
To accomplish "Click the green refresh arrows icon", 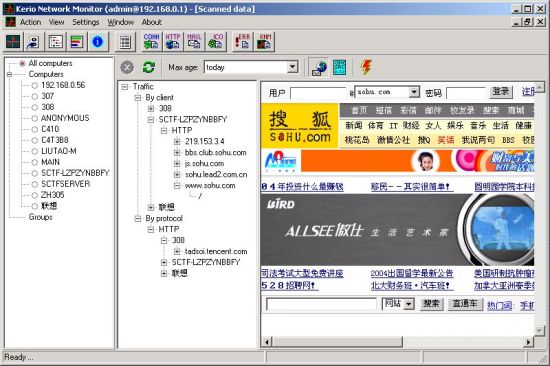I will click(x=149, y=67).
